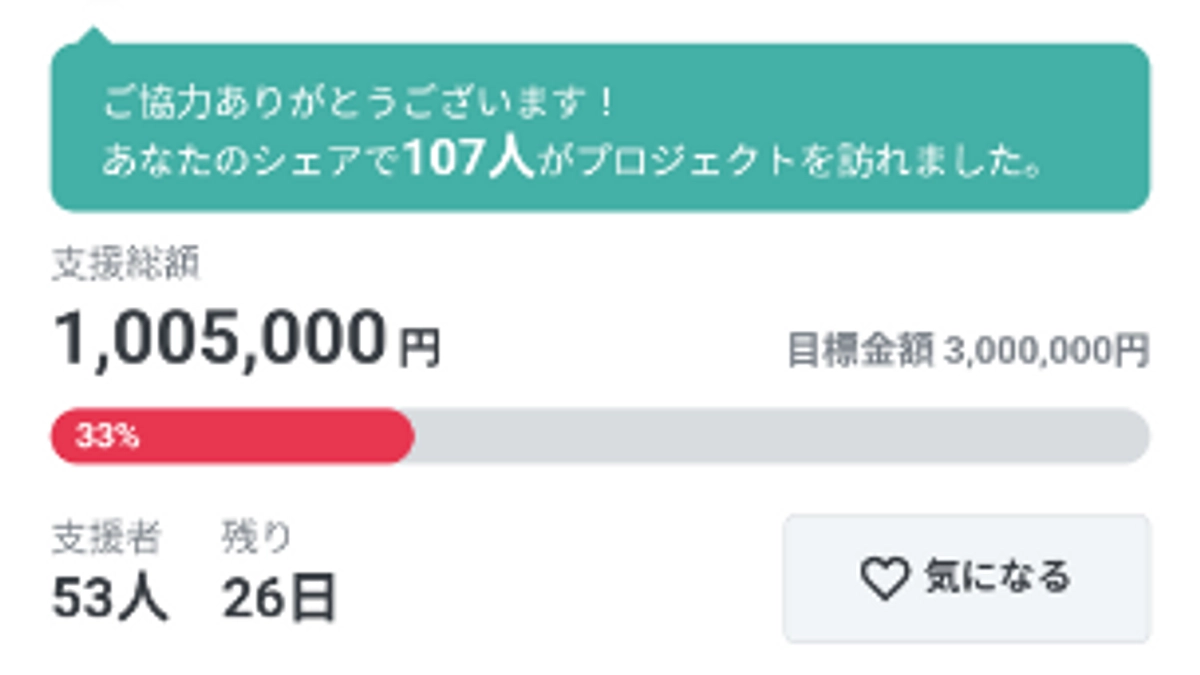Click the red 33% progress bar

pyautogui.click(x=230, y=435)
